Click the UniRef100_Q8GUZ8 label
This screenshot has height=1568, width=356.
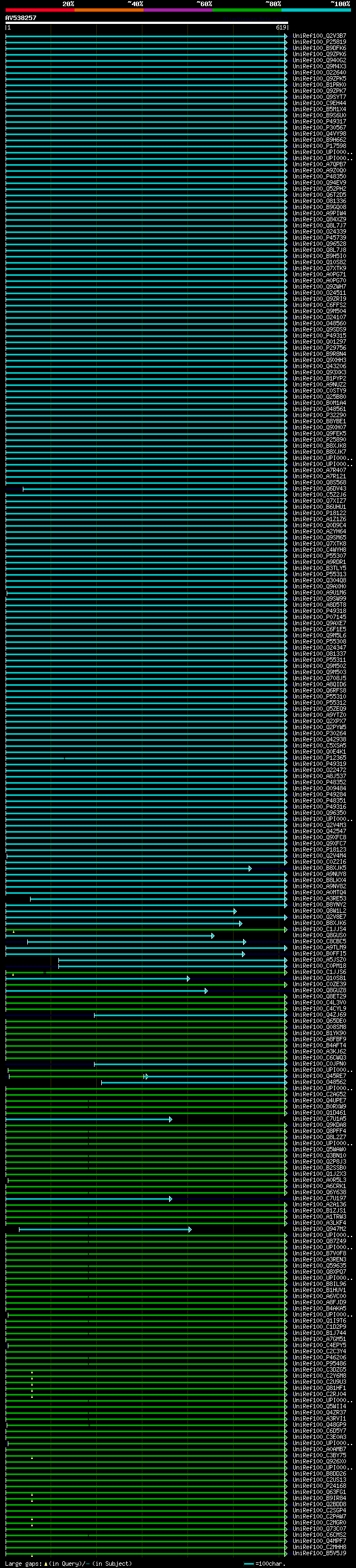[x=319, y=990]
